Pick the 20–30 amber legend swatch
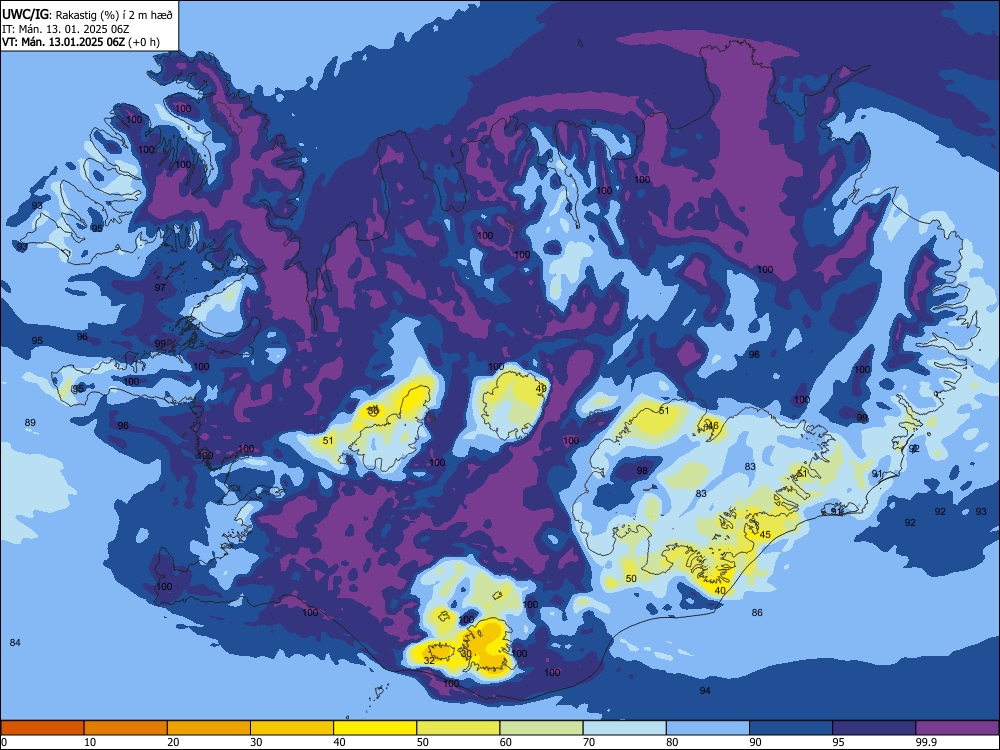 [x=209, y=728]
